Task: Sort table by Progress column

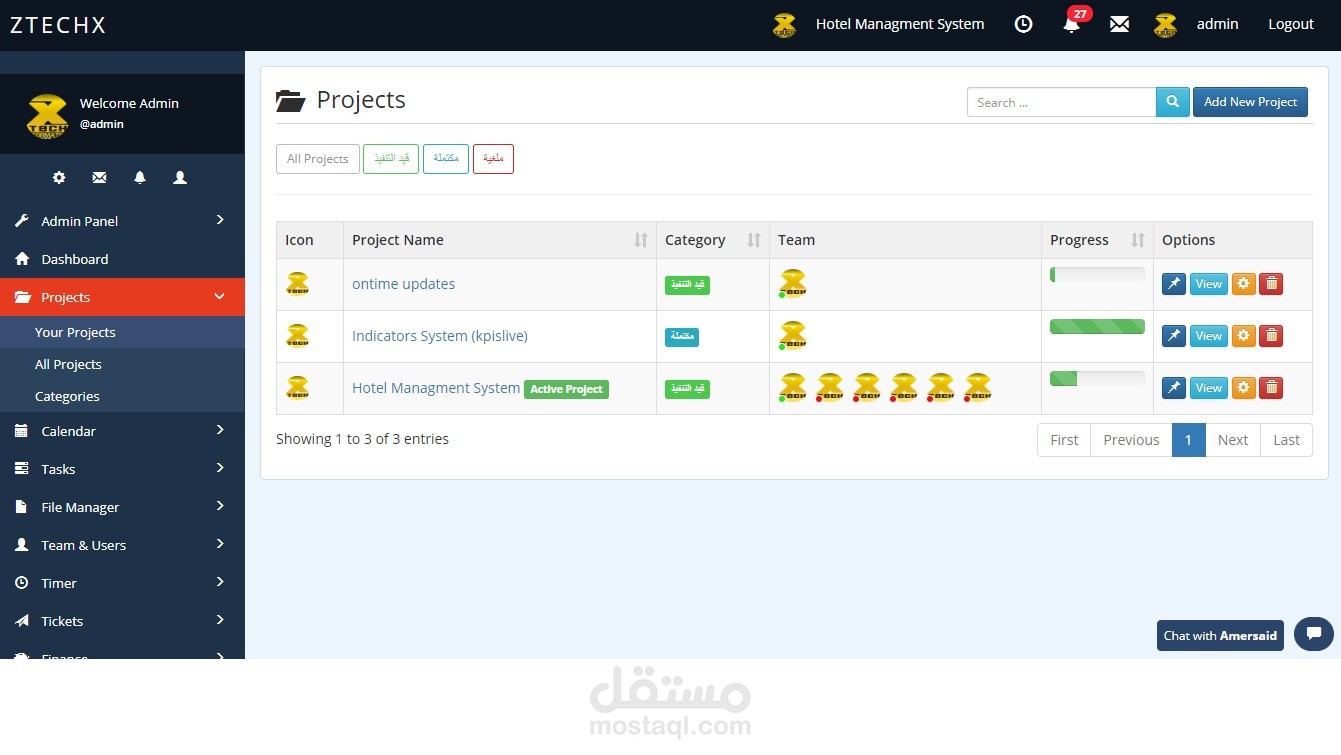Action: tap(1097, 240)
